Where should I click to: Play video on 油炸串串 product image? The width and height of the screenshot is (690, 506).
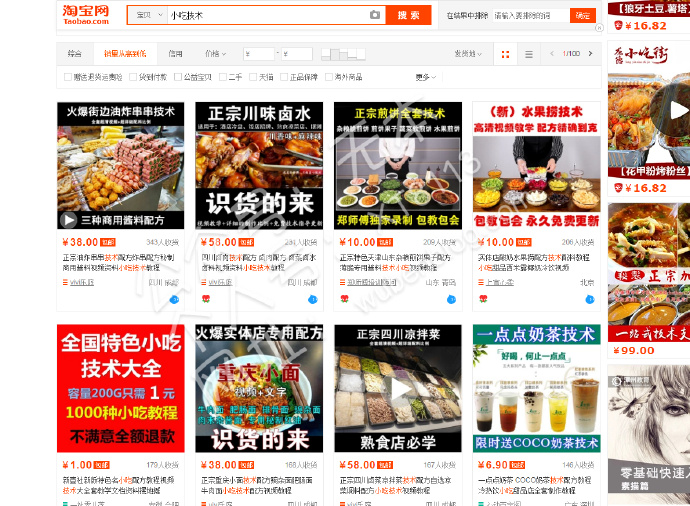coord(69,220)
